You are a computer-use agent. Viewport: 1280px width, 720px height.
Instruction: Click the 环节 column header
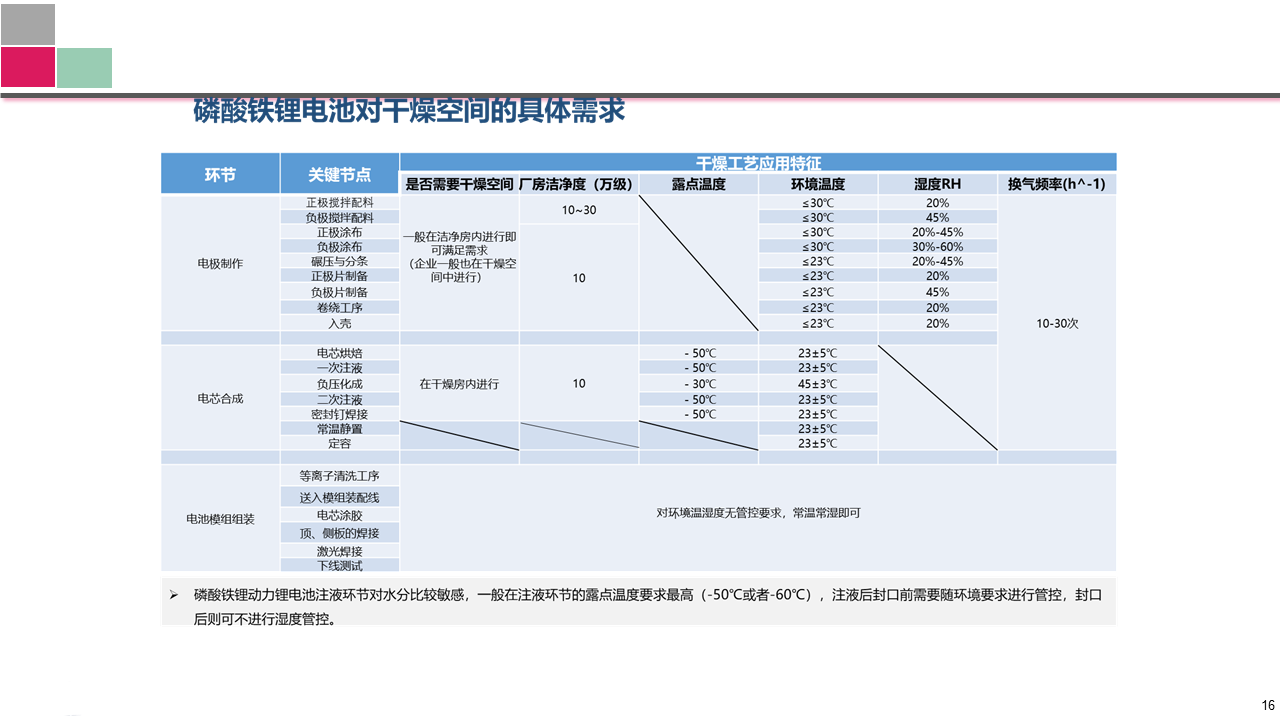[x=220, y=175]
